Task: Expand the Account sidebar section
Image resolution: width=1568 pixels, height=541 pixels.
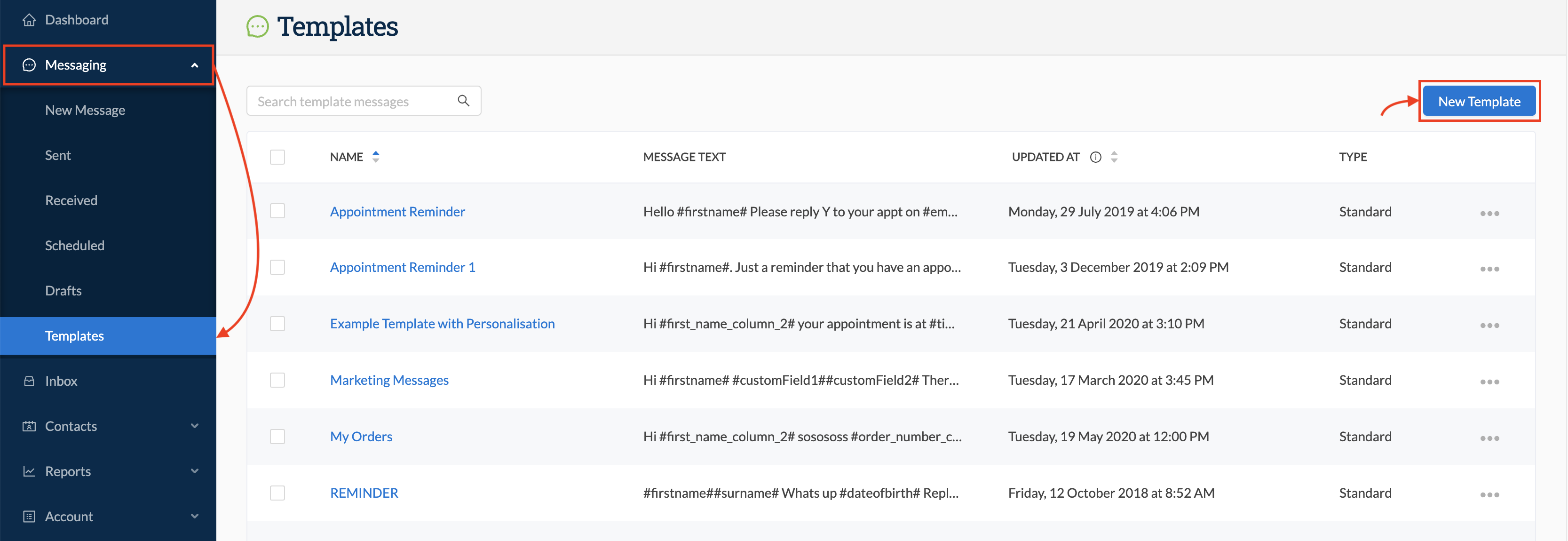Action: (194, 516)
